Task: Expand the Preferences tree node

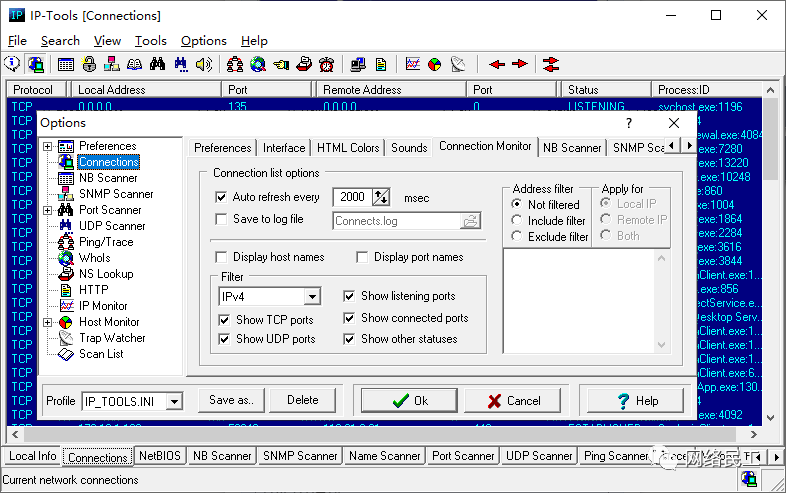Action: [47, 146]
